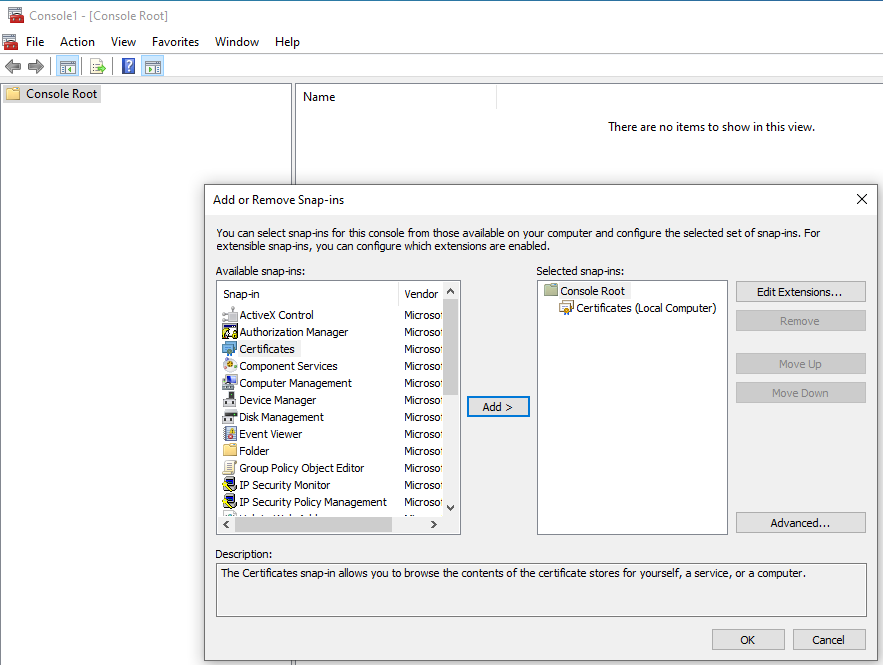This screenshot has width=883, height=665.
Task: Click the greyed Move Down button
Action: pyautogui.click(x=800, y=393)
